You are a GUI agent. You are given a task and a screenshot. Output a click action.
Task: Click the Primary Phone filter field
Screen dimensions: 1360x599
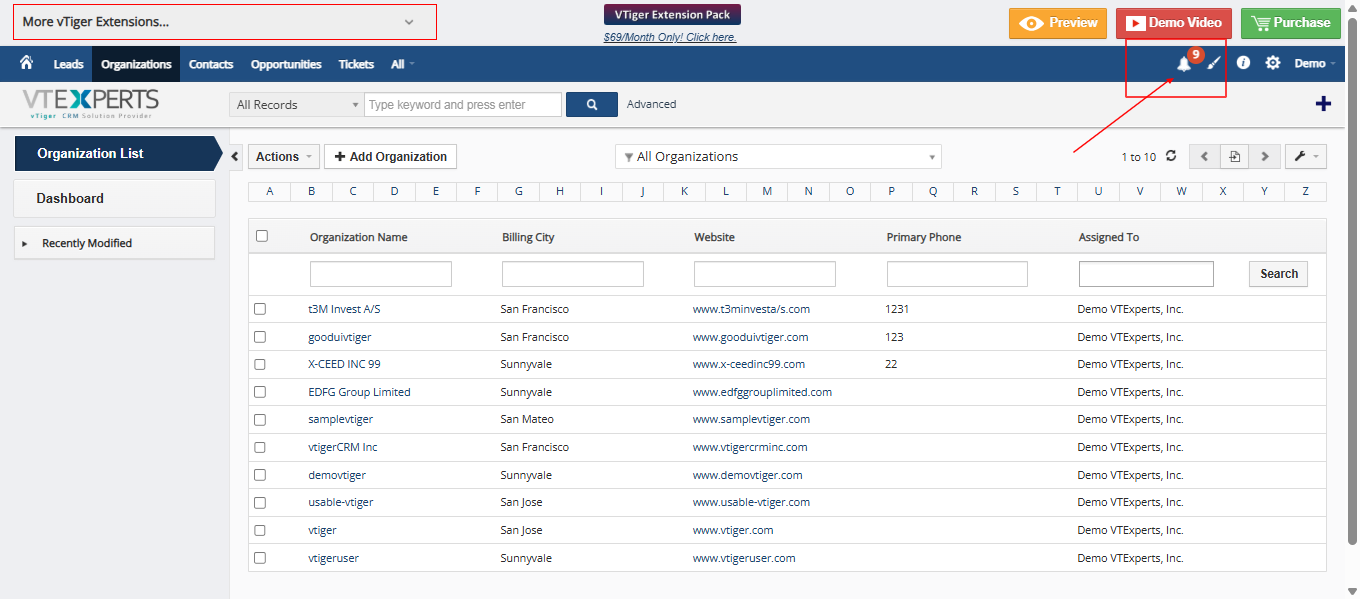(x=957, y=274)
